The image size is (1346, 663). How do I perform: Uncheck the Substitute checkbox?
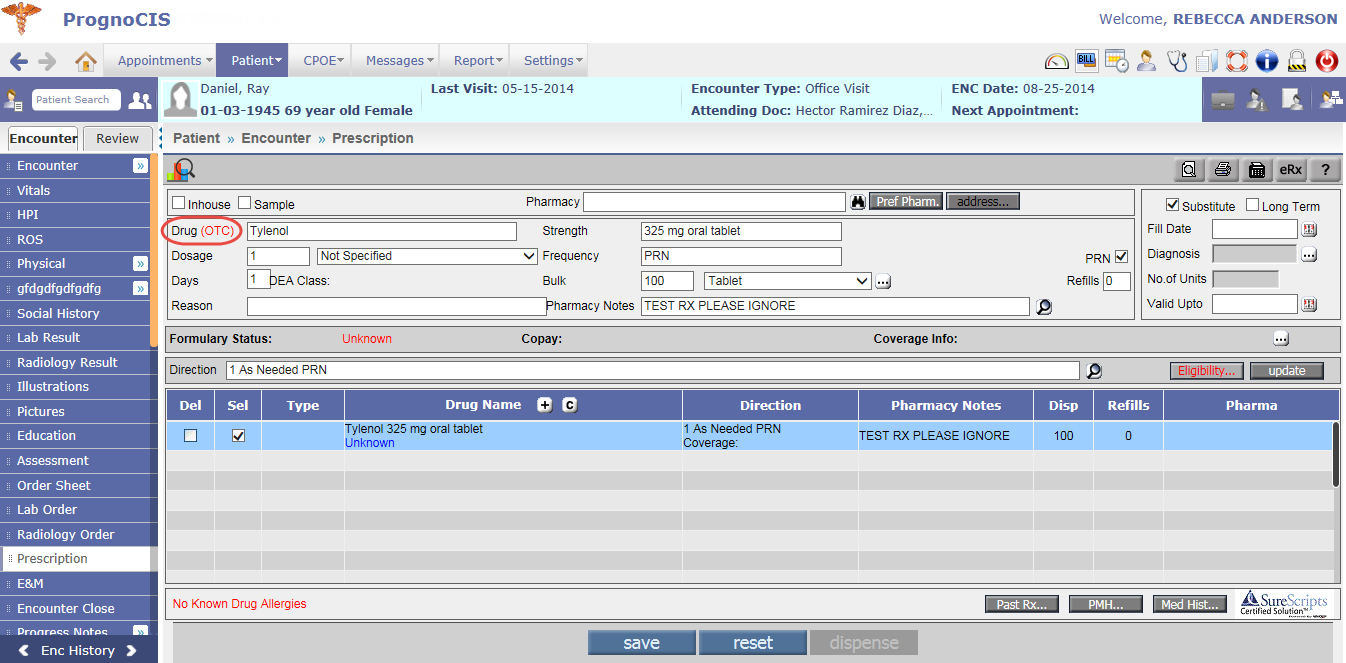tap(1173, 205)
